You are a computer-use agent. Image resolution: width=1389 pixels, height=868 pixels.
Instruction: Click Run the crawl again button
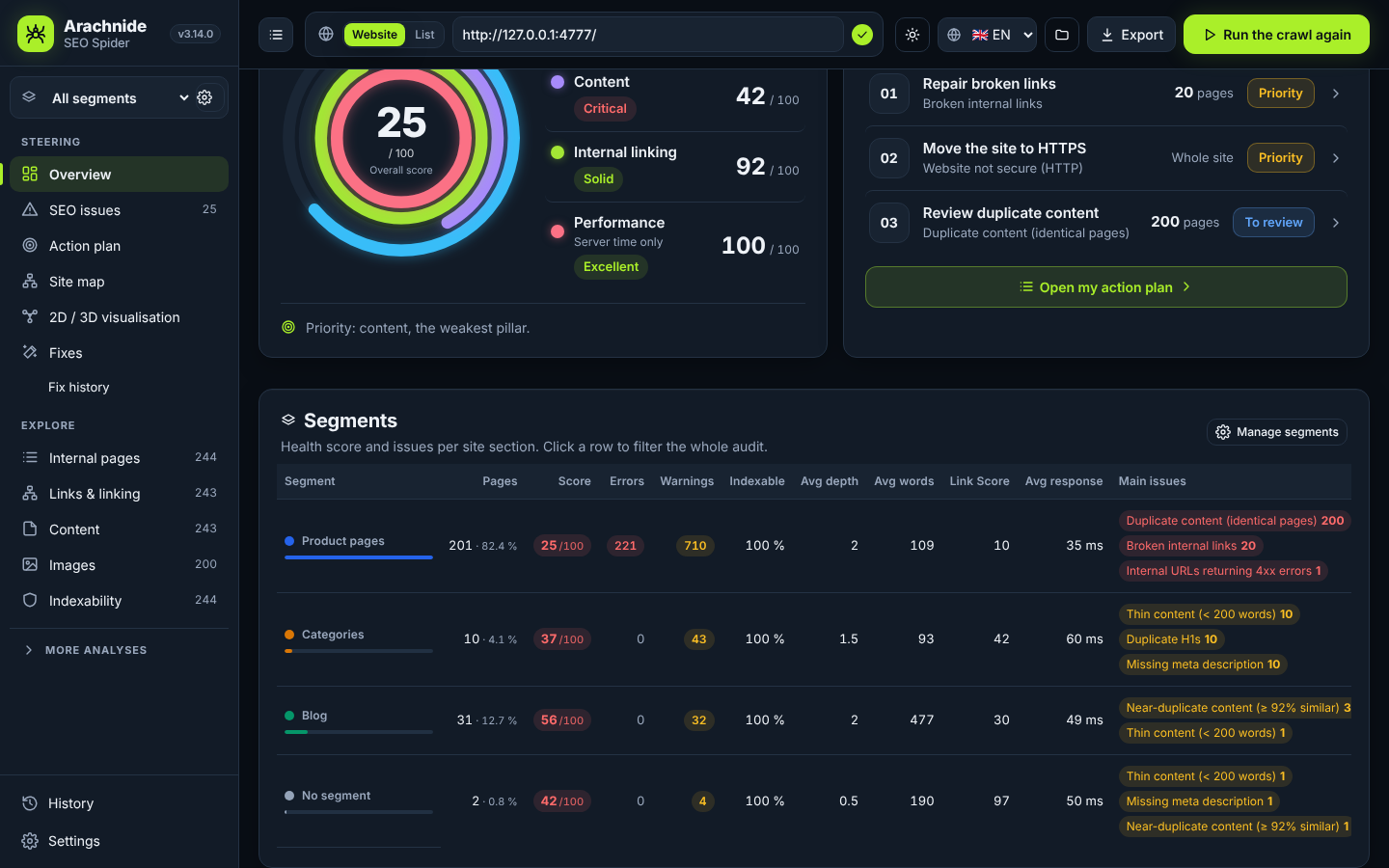[x=1276, y=35]
